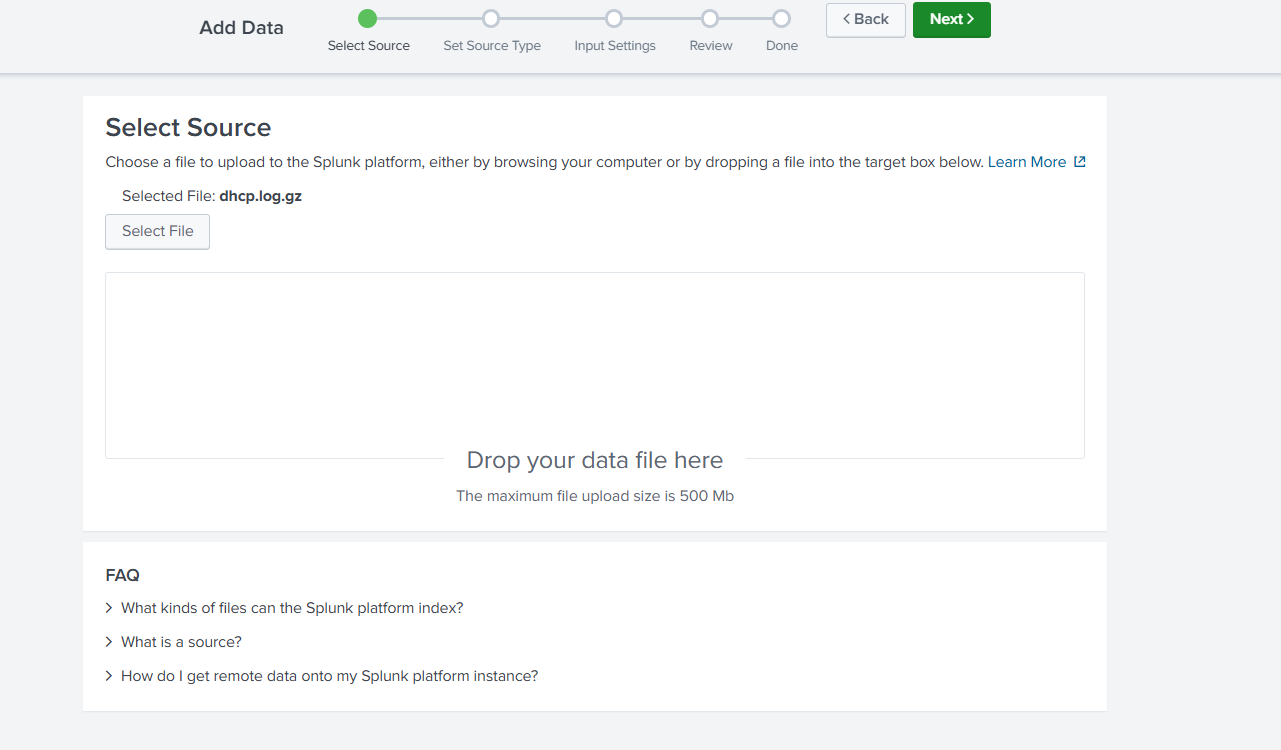1281x750 pixels.
Task: Go Back to previous step
Action: [x=865, y=20]
